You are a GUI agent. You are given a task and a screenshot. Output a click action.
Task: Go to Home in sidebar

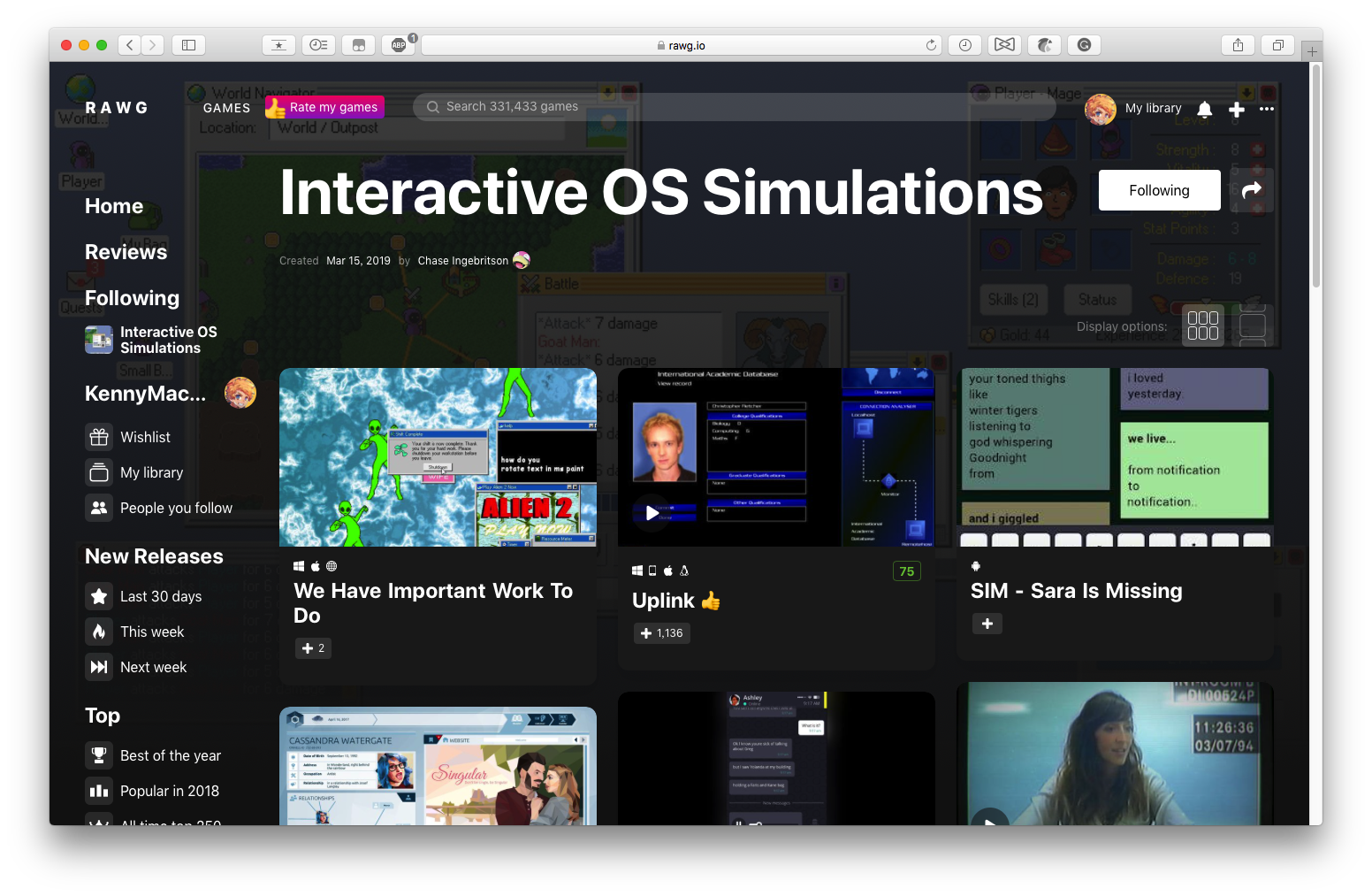[x=114, y=206]
